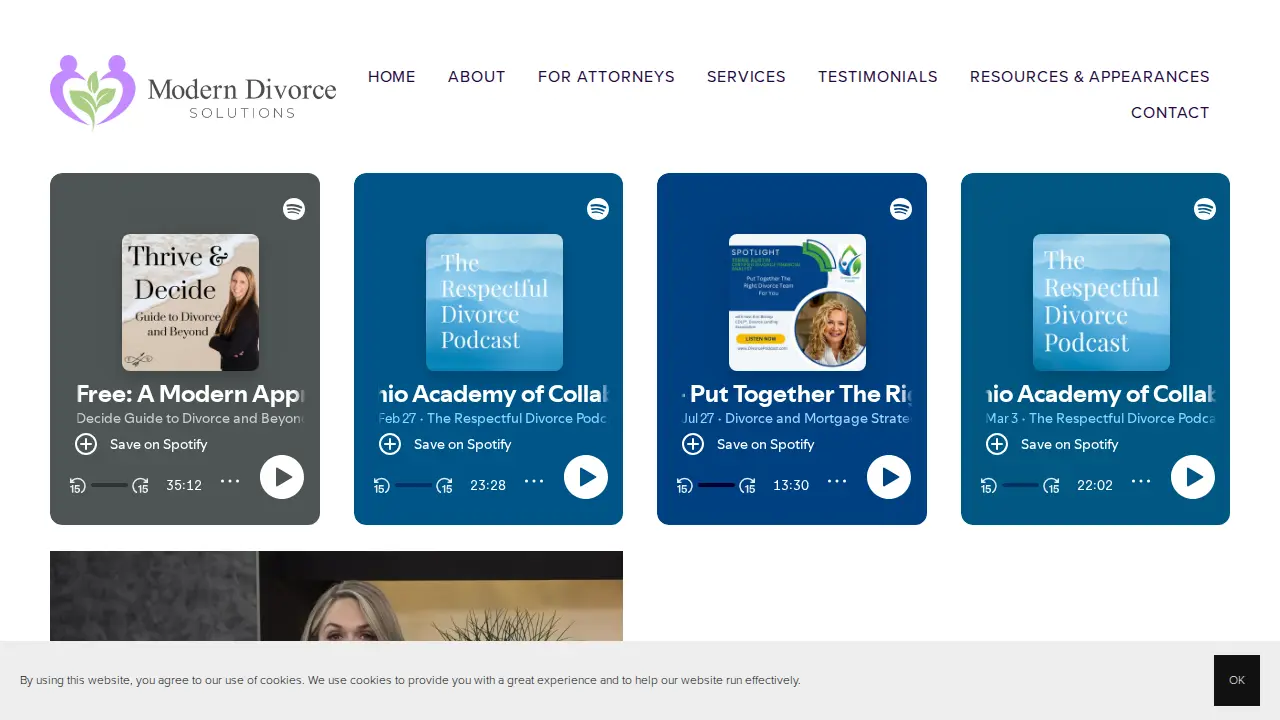The image size is (1280, 720).
Task: Click the 'Decide Guide to Divorce and Beyond' subtitle
Action: (190, 419)
